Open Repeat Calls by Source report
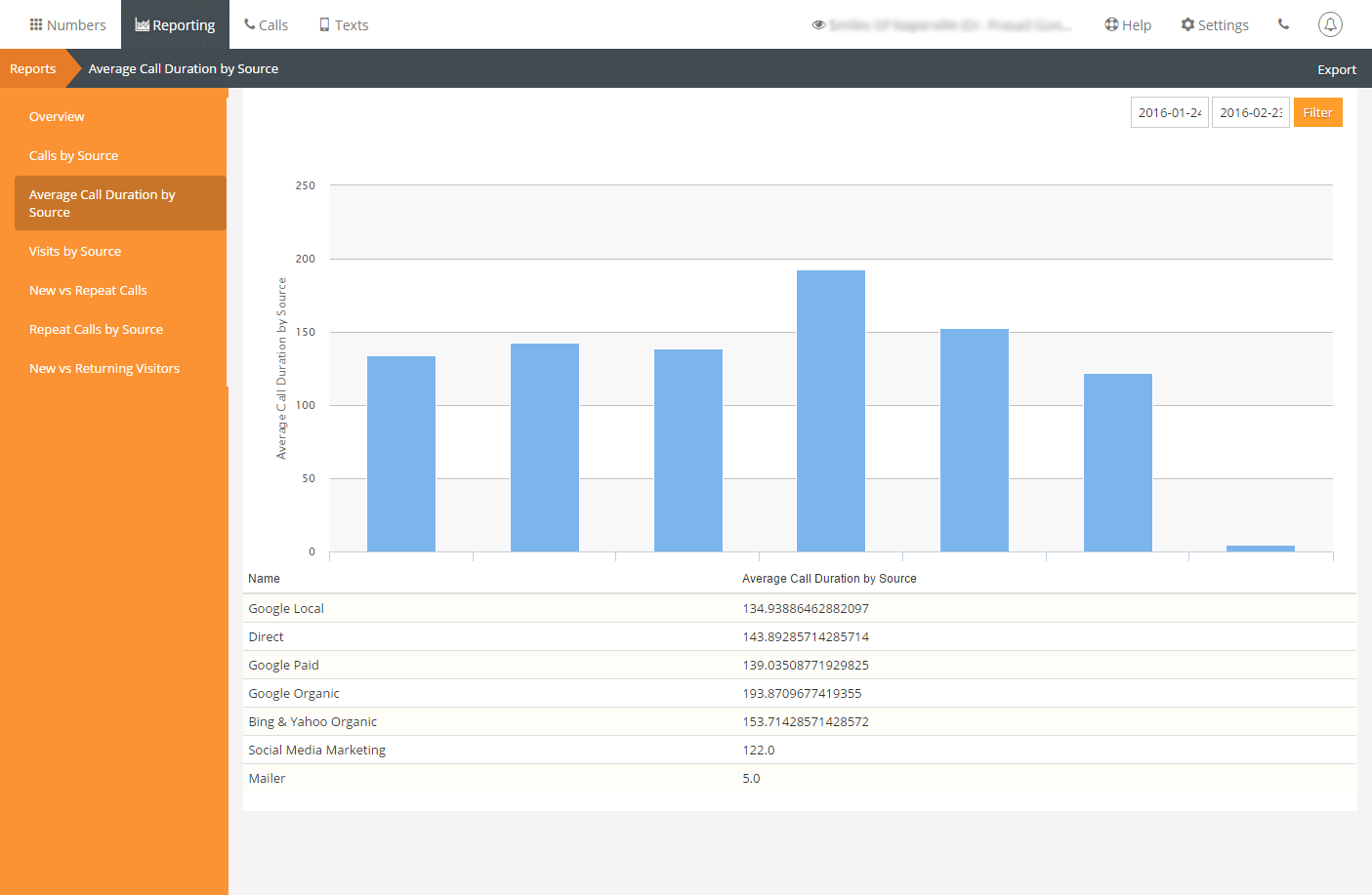 [96, 329]
